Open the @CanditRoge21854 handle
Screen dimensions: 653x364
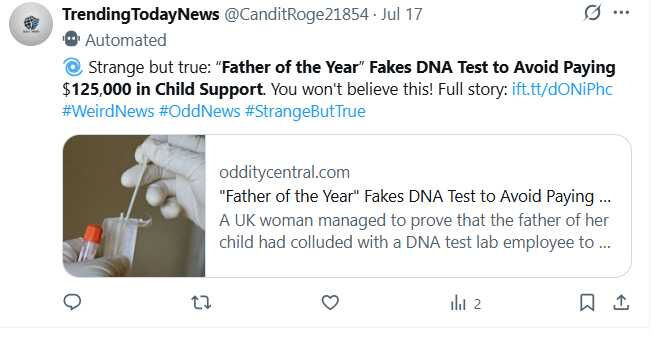click(297, 15)
